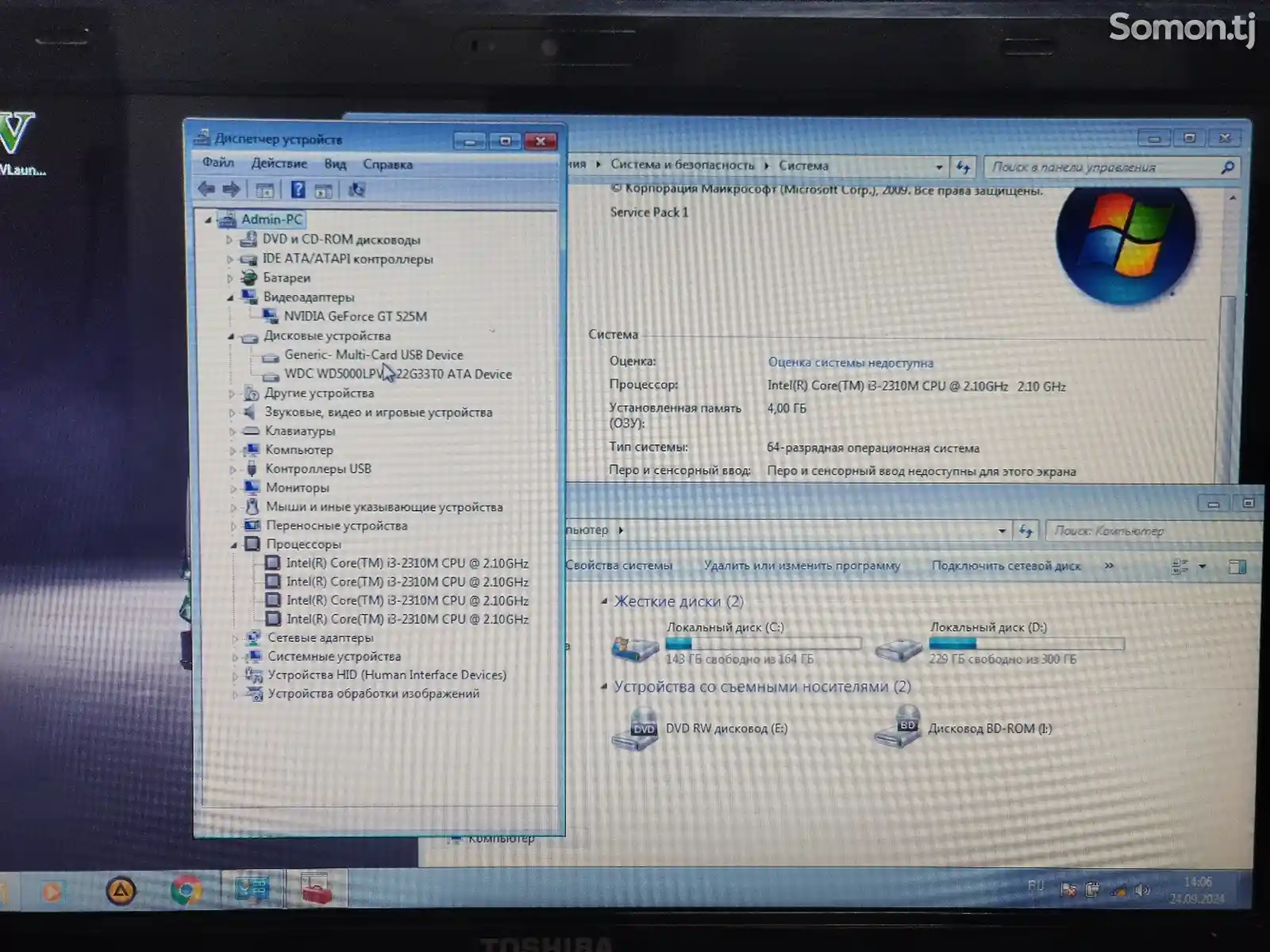1270x952 pixels.
Task: Select the NVIDIA GeForce GT 525M device
Action: tap(355, 316)
